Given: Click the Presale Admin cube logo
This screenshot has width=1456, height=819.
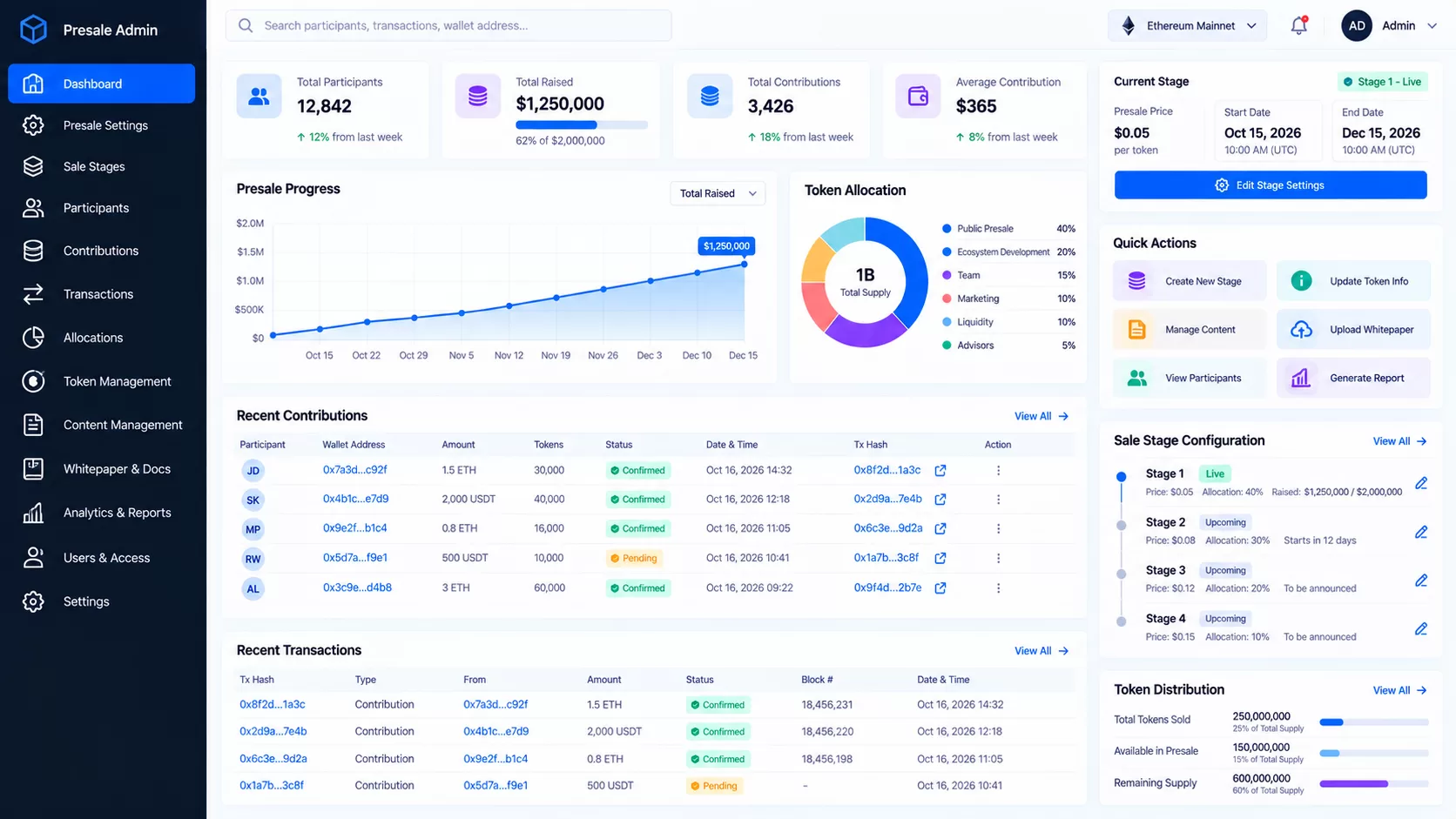Looking at the screenshot, I should pyautogui.click(x=33, y=30).
